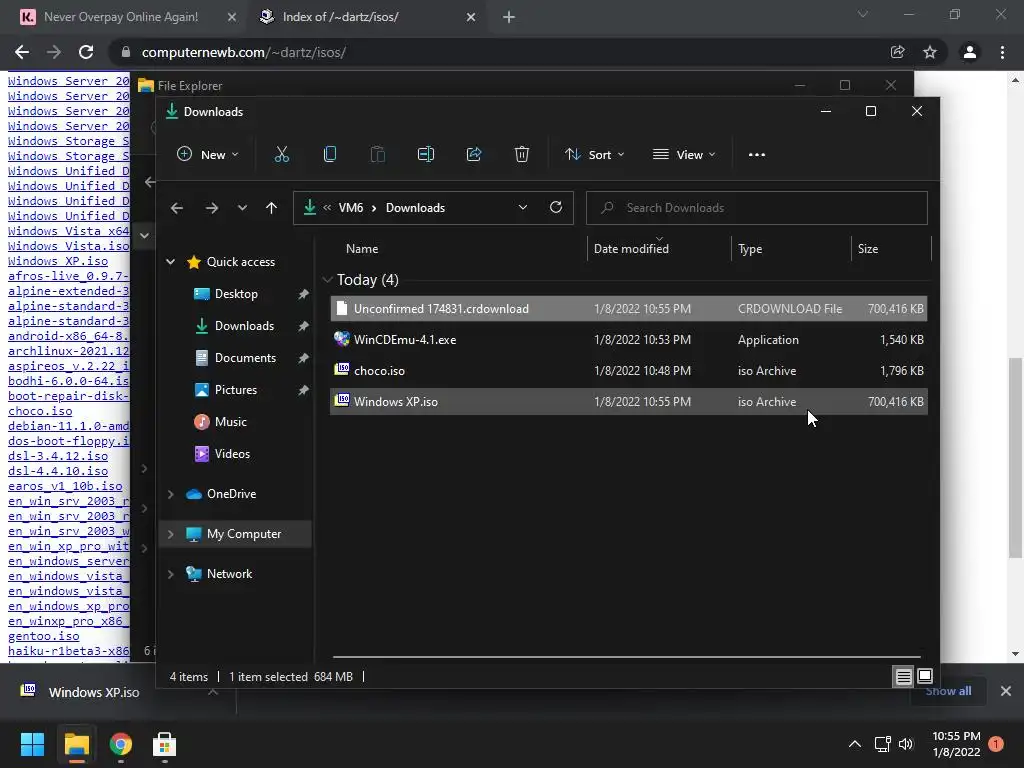Show all downloads link in Chrome
1024x768 pixels.
click(x=948, y=691)
